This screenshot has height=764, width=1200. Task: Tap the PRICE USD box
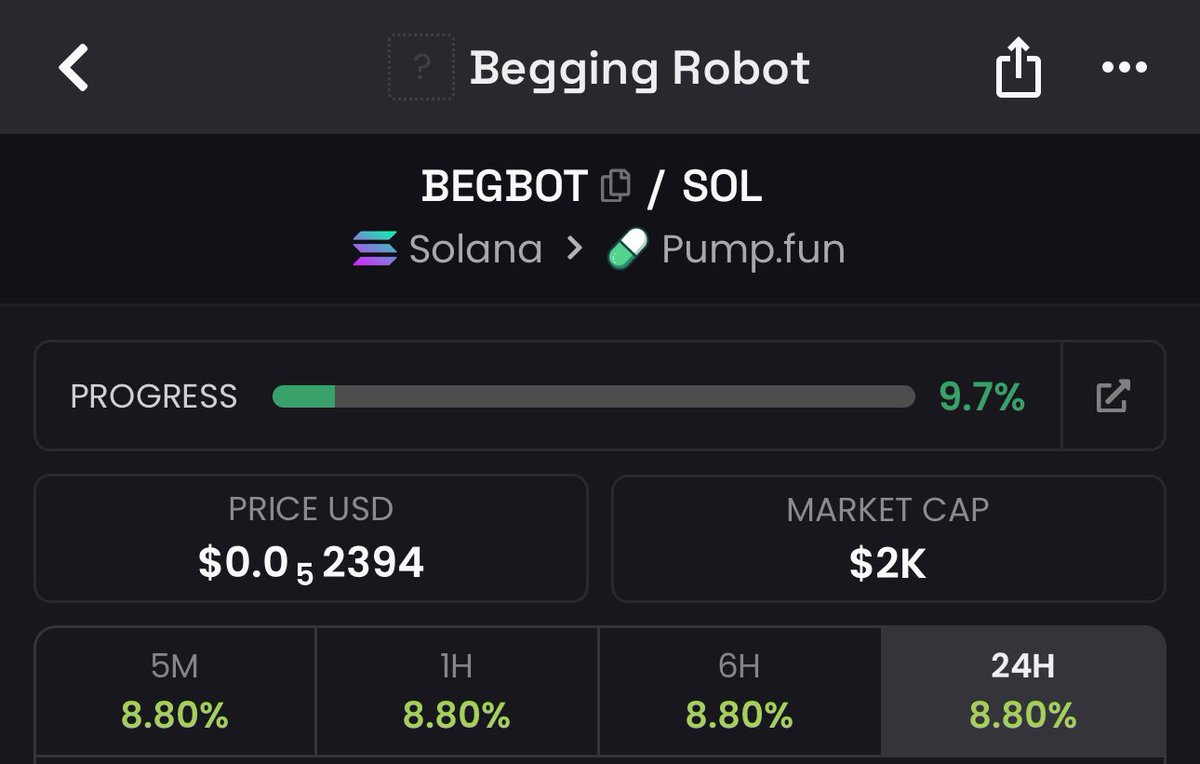[311, 538]
